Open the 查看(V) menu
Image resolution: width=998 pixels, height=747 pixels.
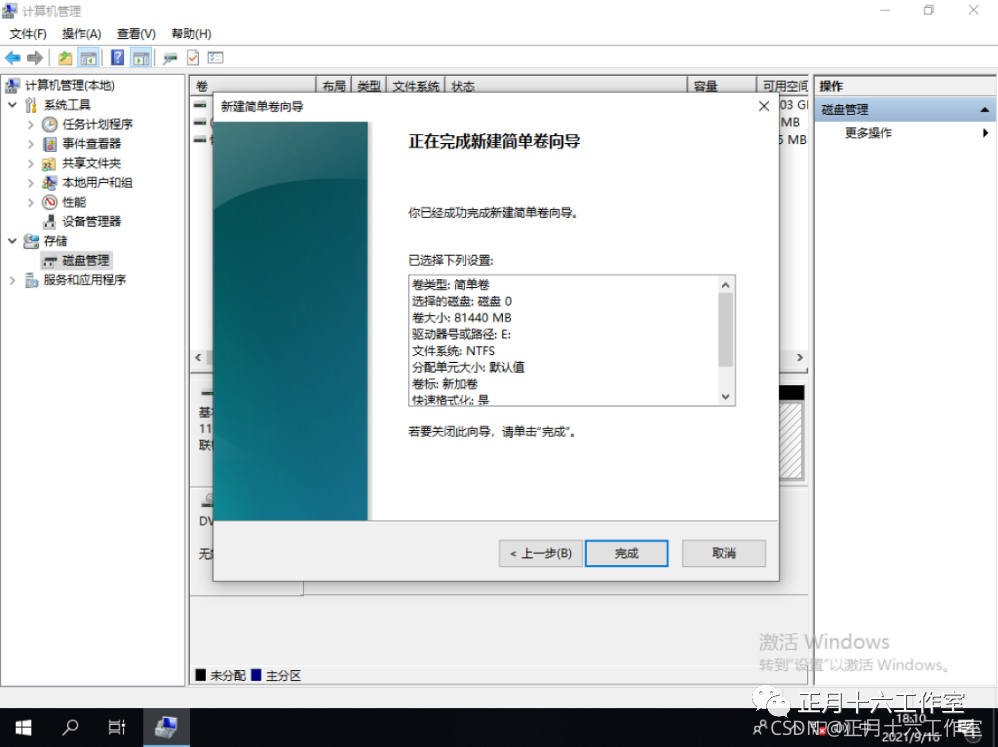136,33
